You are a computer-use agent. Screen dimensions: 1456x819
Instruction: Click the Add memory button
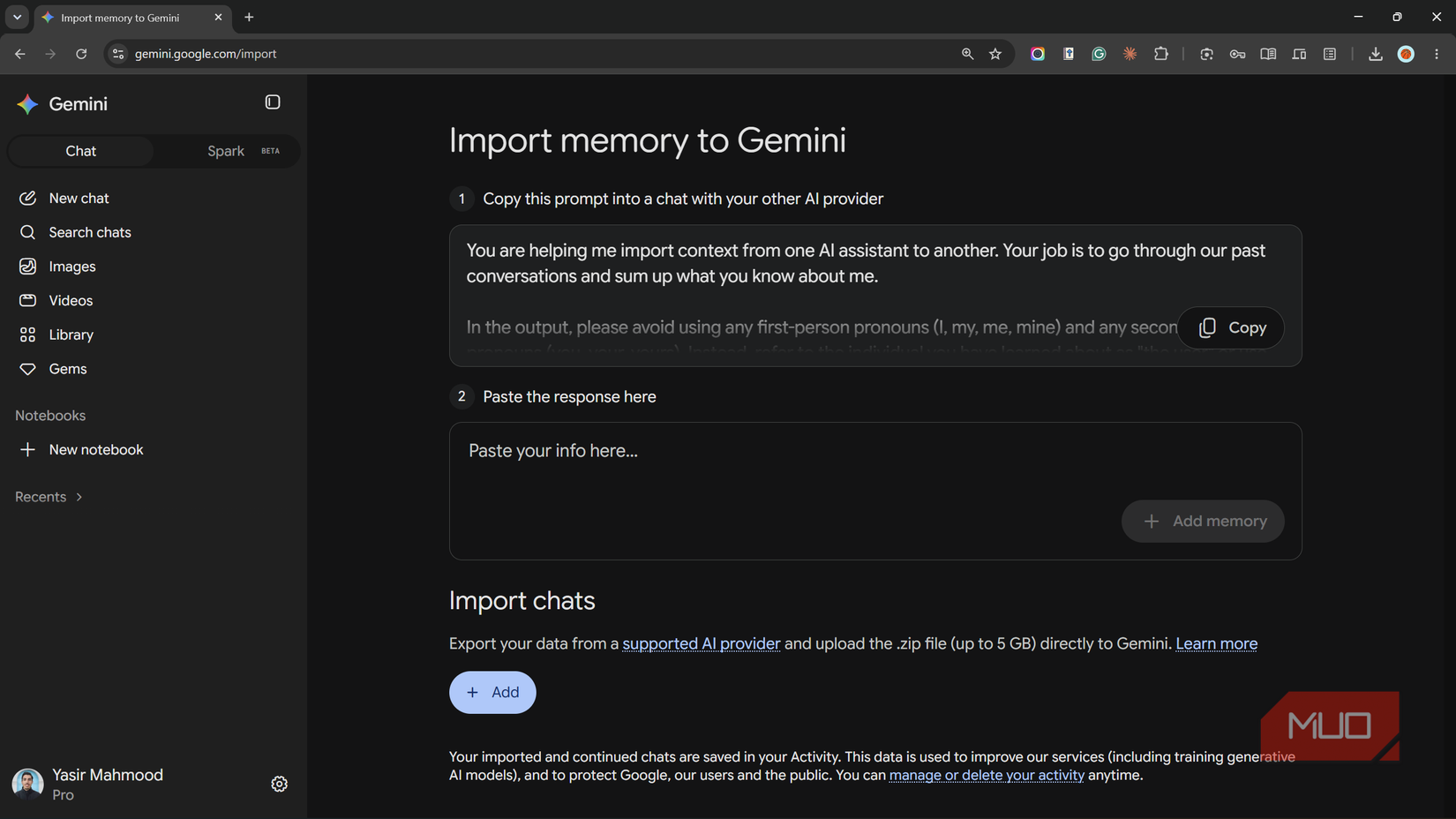pyautogui.click(x=1203, y=522)
